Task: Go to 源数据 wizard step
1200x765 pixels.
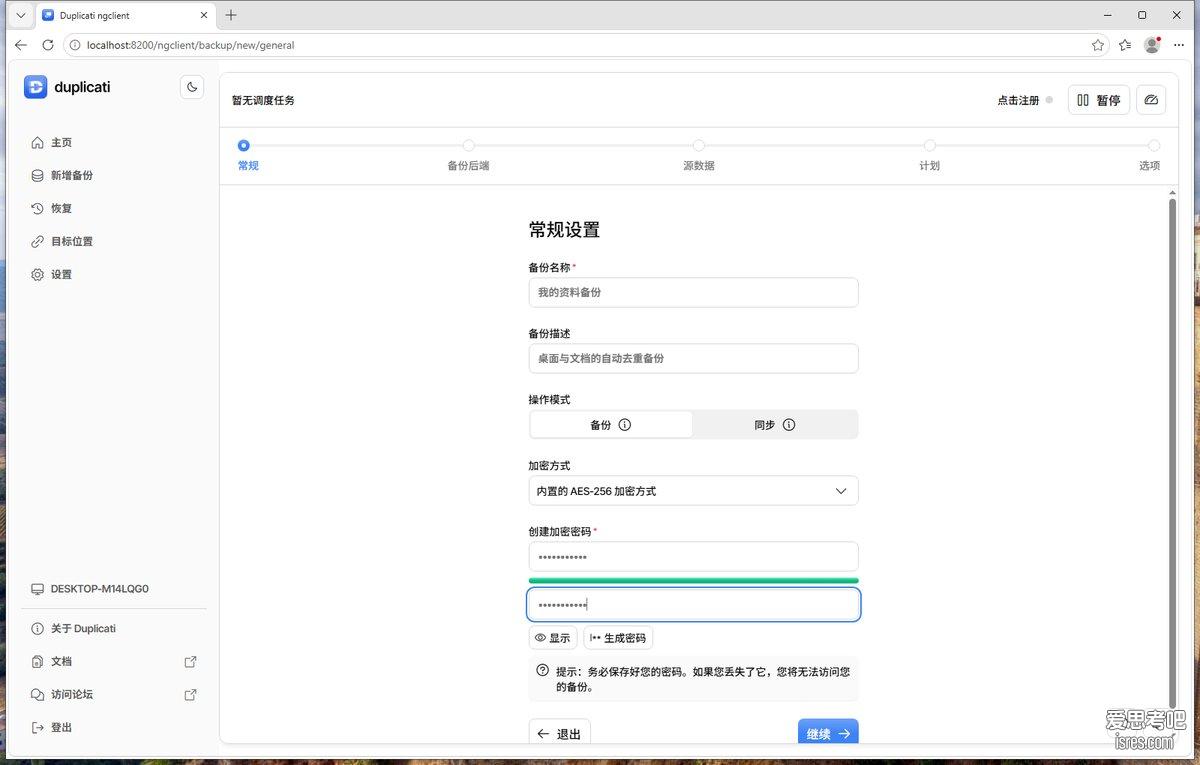Action: (x=699, y=157)
